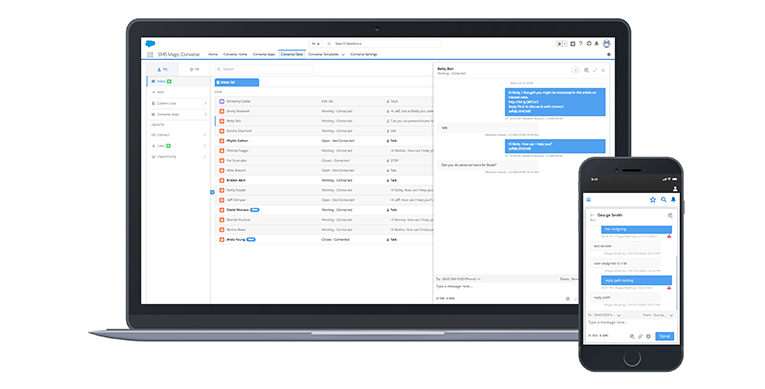Expand Betty Bell conversation panel fullscreen
The height and width of the screenshot is (389, 765).
click(x=595, y=70)
